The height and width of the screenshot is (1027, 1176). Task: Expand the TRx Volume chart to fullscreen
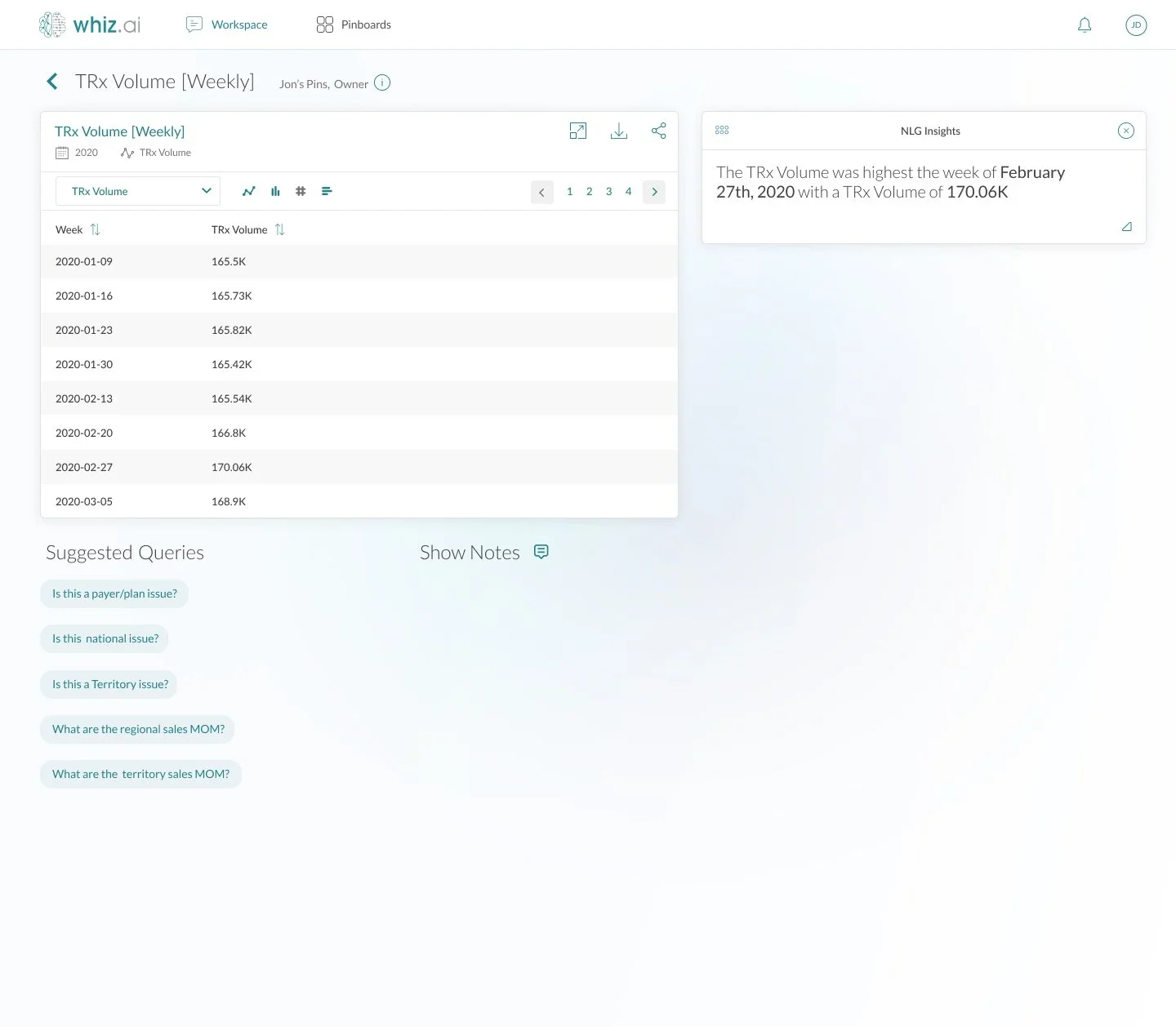[x=578, y=131]
